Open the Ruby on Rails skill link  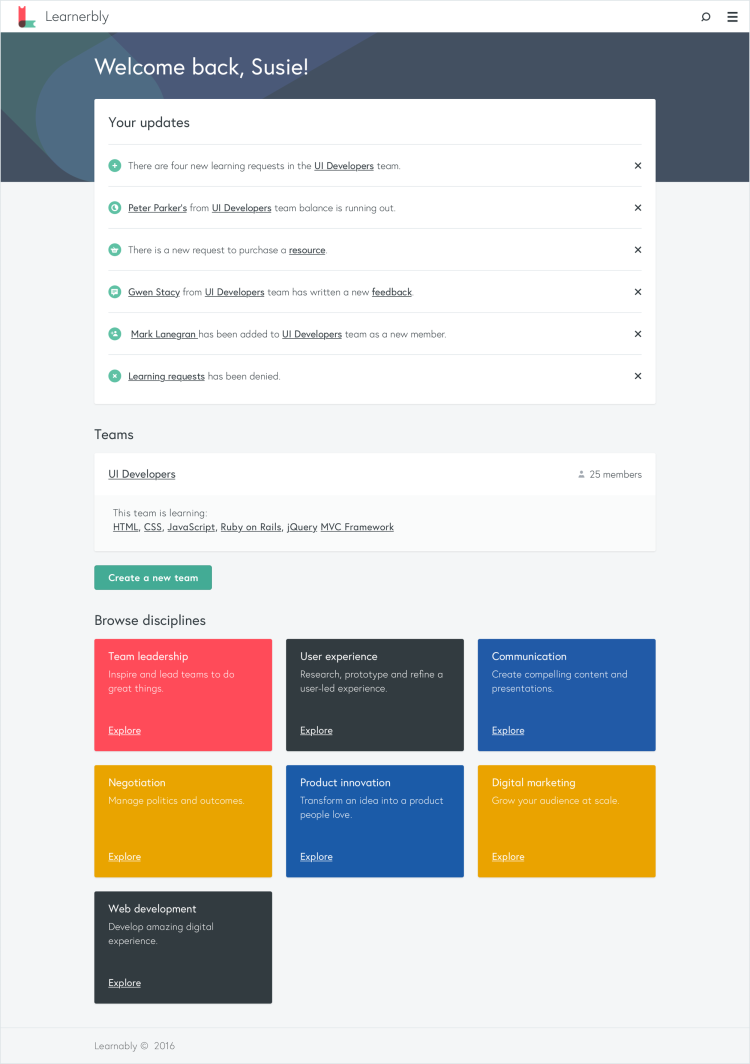(x=250, y=527)
